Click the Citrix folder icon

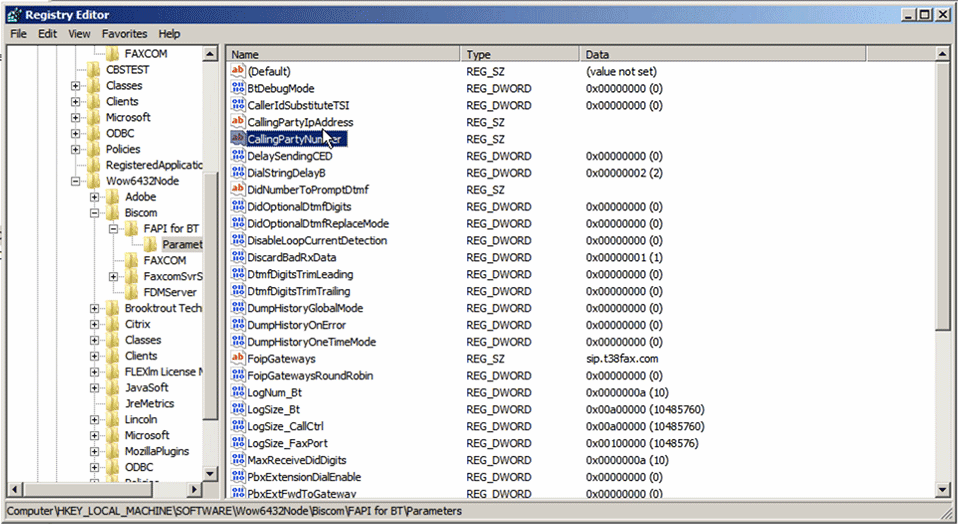[113, 324]
